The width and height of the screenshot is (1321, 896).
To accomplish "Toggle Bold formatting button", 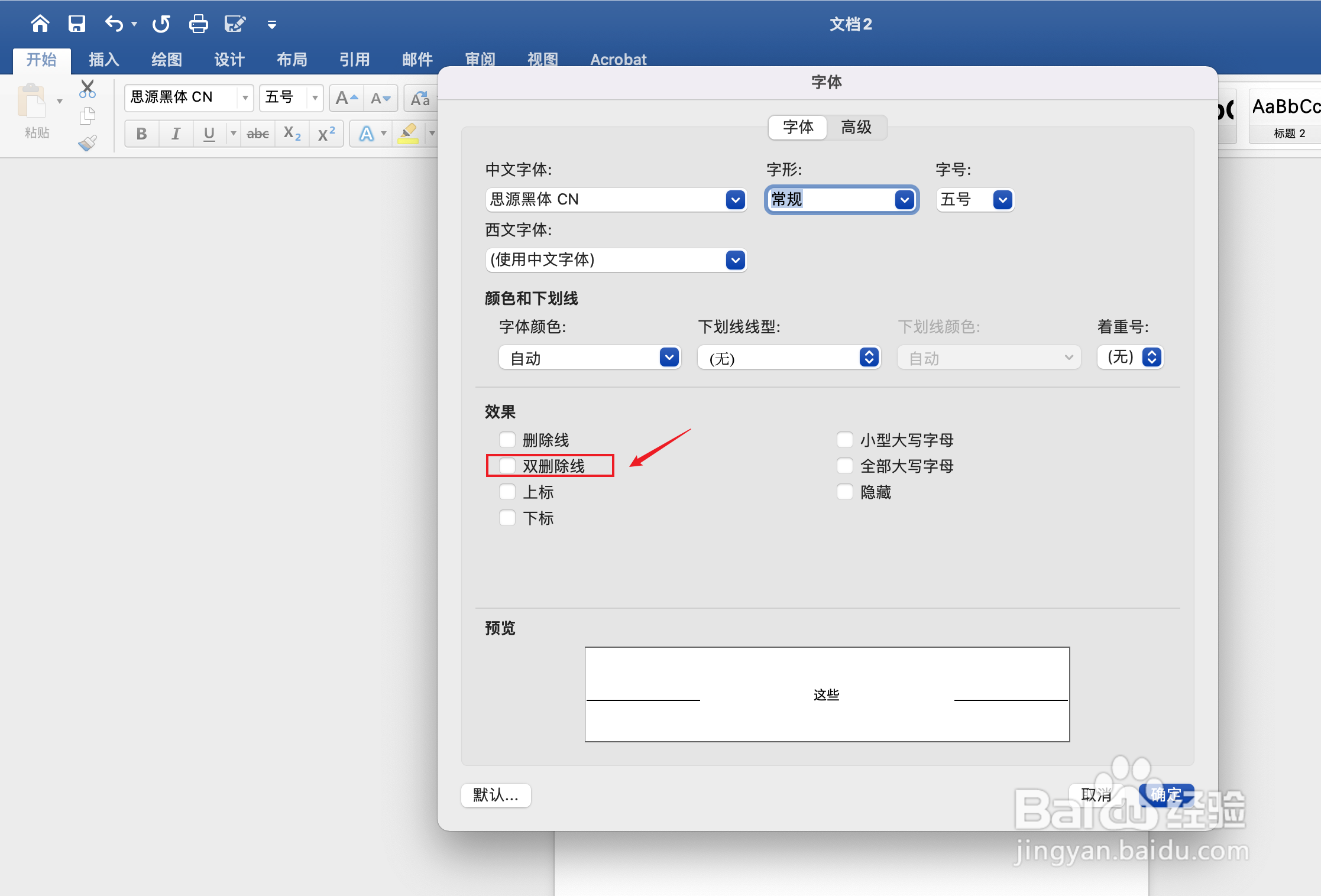I will [141, 134].
